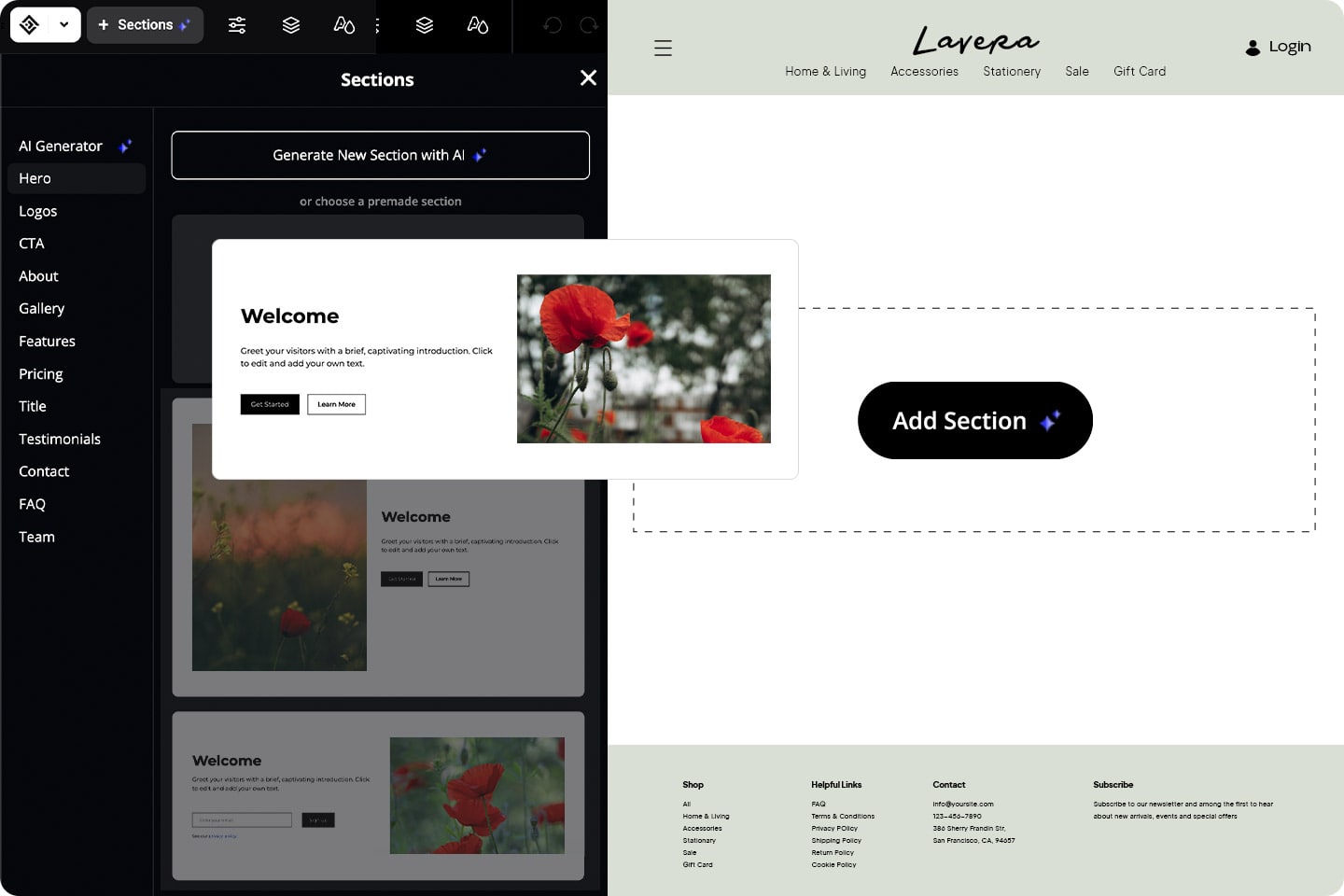Click Generate New Section with AI
This screenshot has width=1344, height=896.
[380, 155]
